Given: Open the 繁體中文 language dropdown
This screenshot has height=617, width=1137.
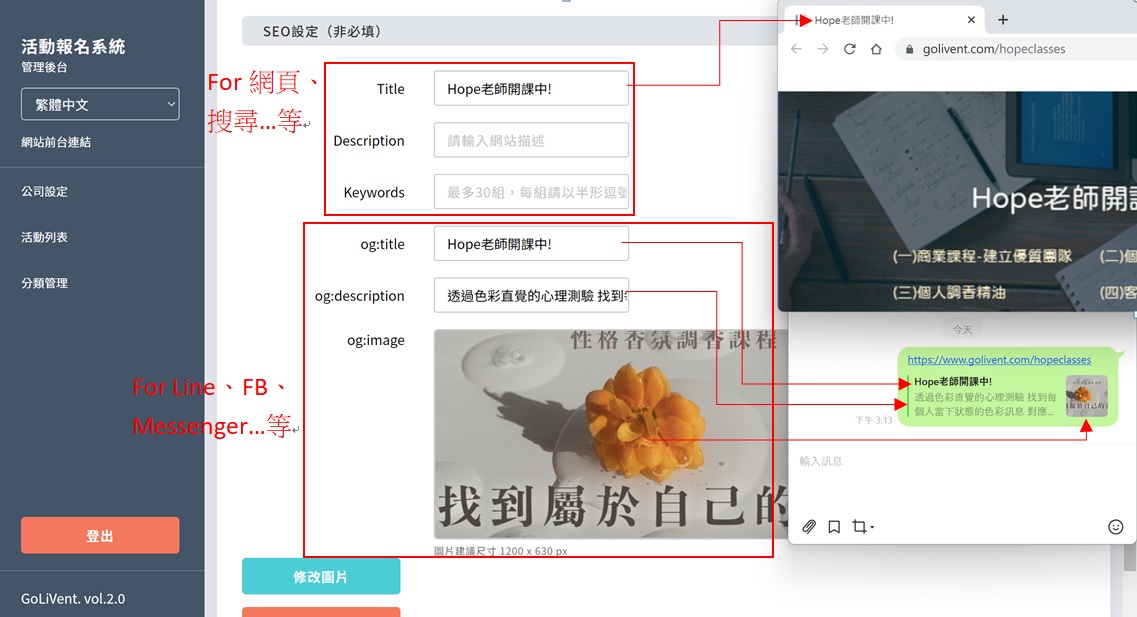Looking at the screenshot, I should [100, 104].
